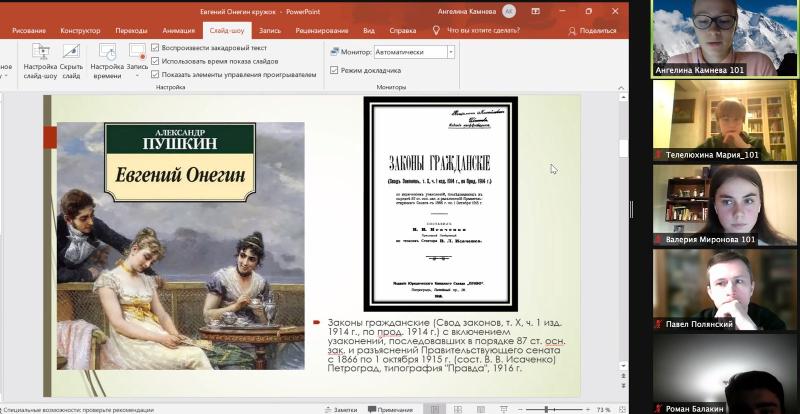
Task: Click the account avatar for Ангелина Камнева
Action: click(x=509, y=11)
